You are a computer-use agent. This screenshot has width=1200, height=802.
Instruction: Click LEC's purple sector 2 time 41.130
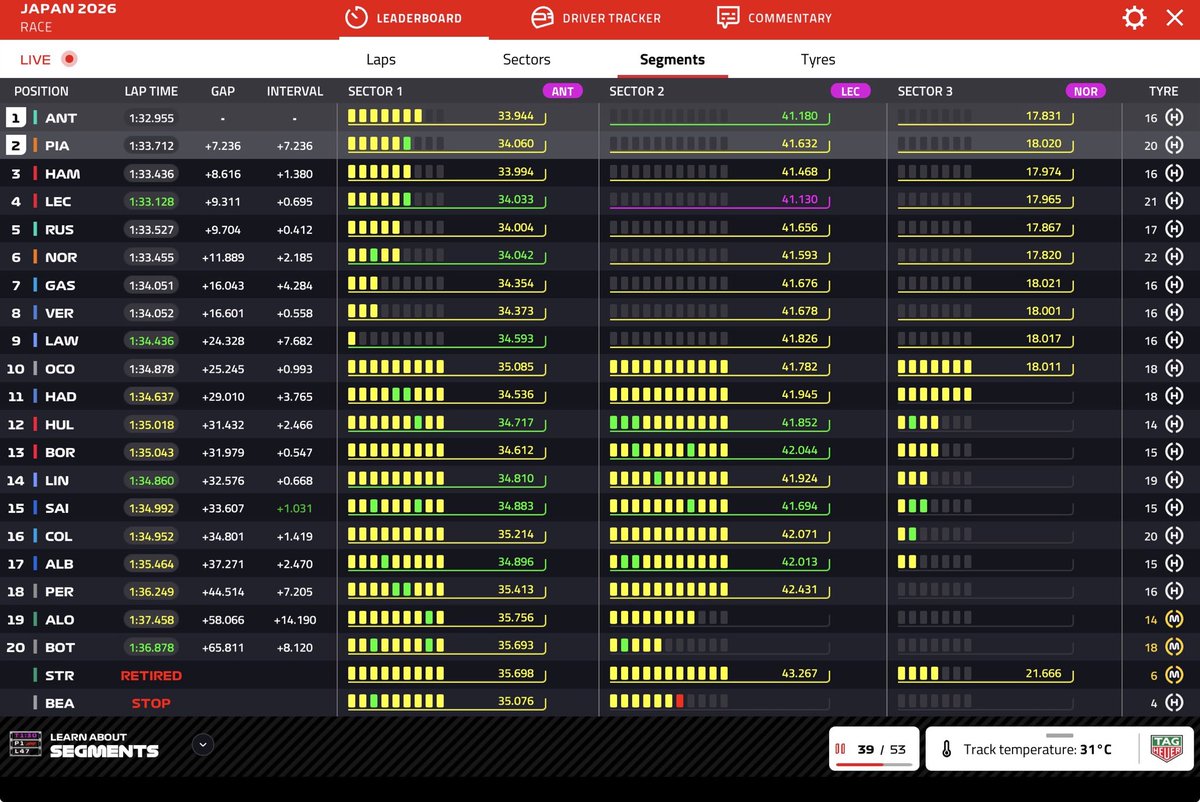[799, 200]
